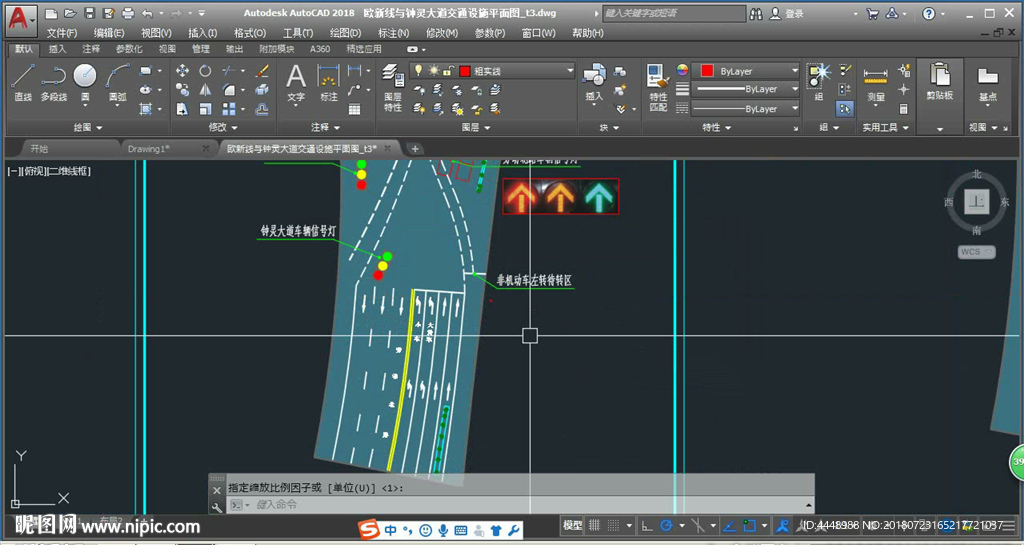
Task: Open the 文件(F) menu
Action: pyautogui.click(x=62, y=33)
